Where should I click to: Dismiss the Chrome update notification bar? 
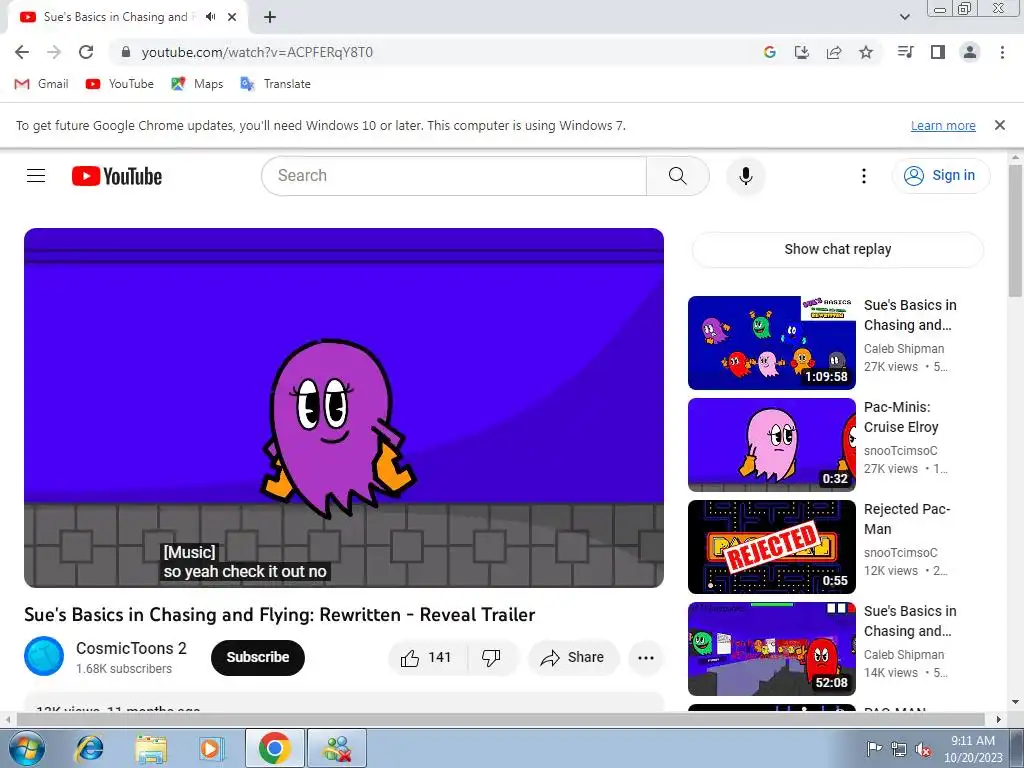point(999,125)
